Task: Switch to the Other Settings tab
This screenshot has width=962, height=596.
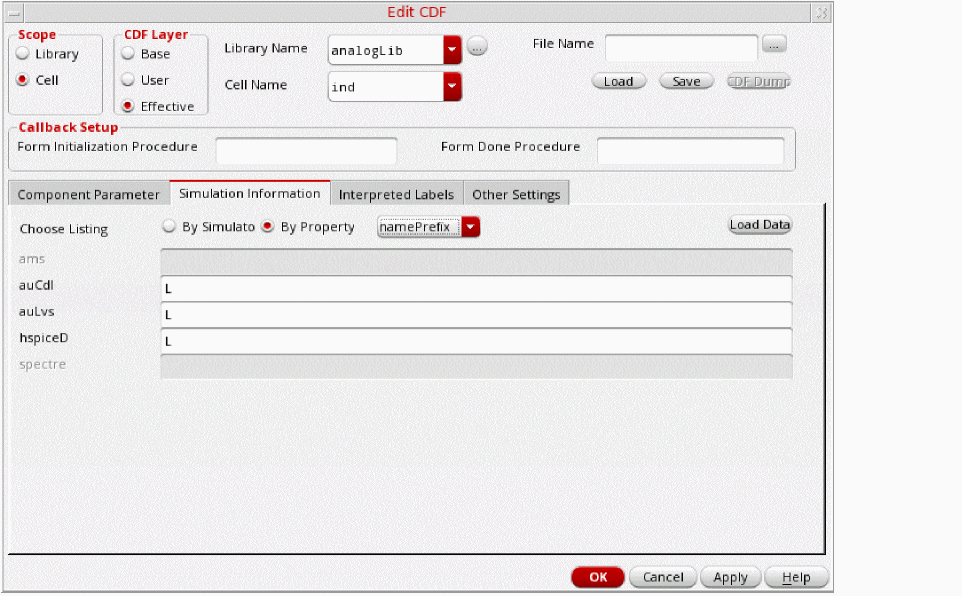Action: click(x=516, y=194)
